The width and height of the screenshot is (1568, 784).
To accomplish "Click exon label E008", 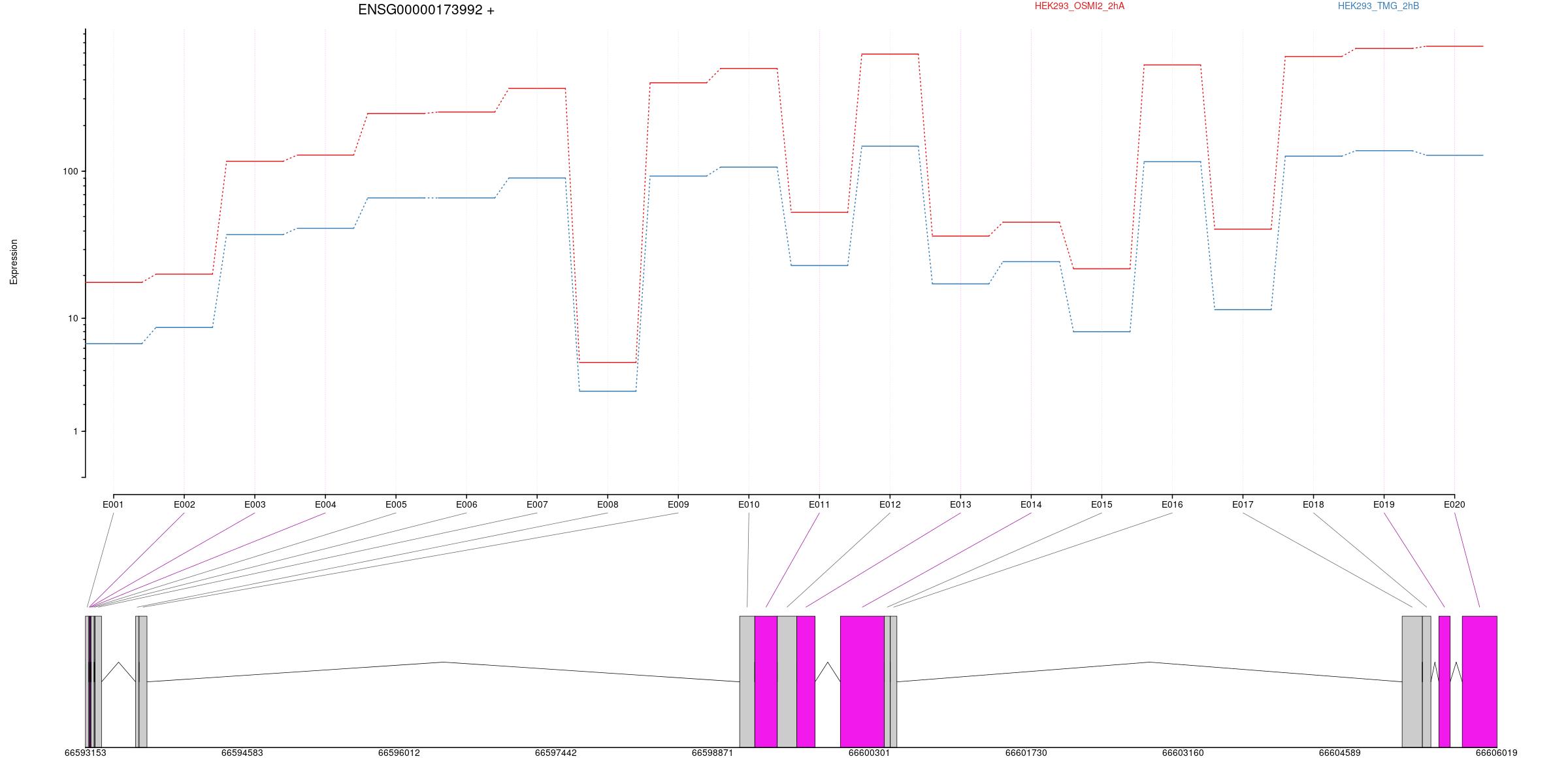I will (608, 504).
